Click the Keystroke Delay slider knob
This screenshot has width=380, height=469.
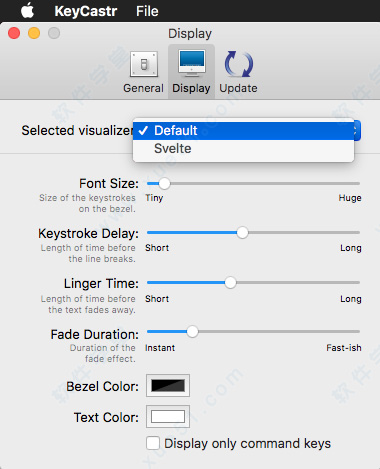243,233
